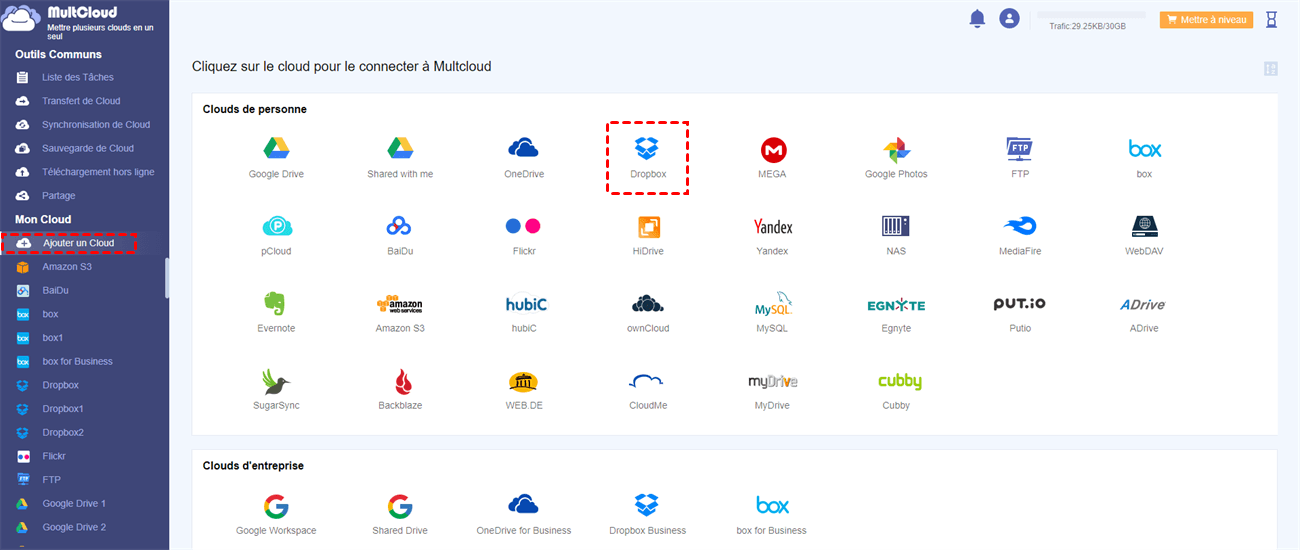The image size is (1300, 550).
Task: Choose Amazon S3 in the cloud grid
Action: (400, 312)
